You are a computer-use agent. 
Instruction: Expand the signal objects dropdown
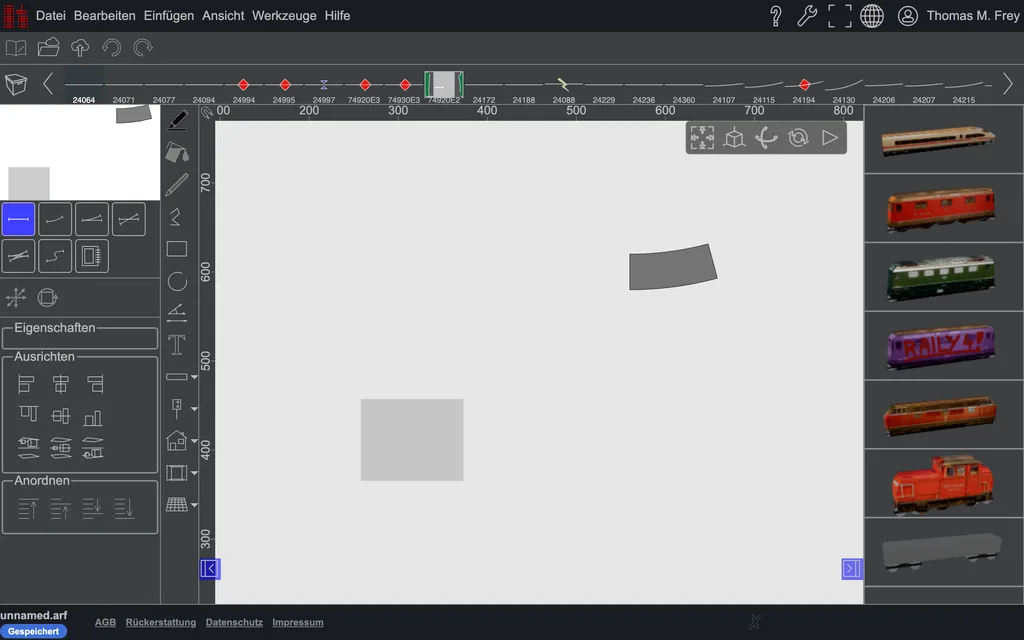pyautogui.click(x=195, y=409)
